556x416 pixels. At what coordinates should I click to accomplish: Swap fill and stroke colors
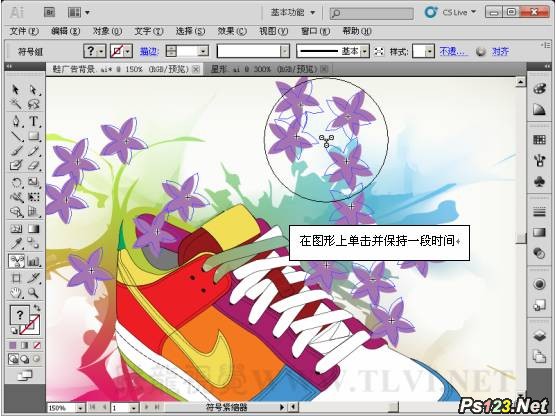[37, 307]
